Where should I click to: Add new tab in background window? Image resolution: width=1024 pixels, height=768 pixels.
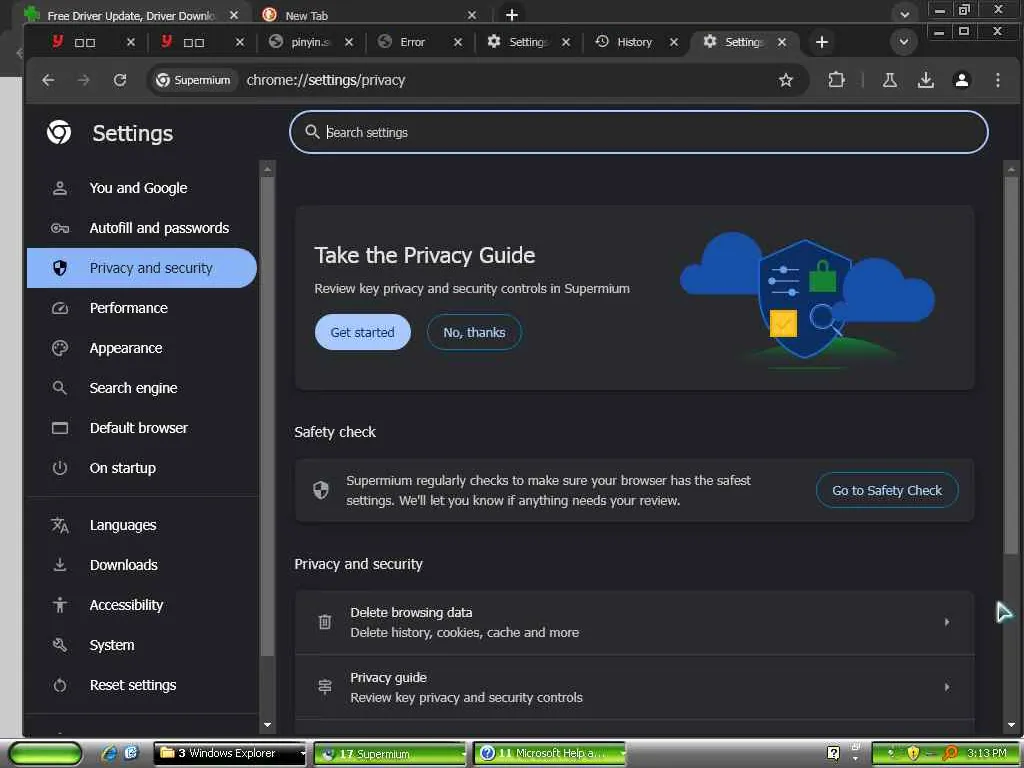pos(512,15)
